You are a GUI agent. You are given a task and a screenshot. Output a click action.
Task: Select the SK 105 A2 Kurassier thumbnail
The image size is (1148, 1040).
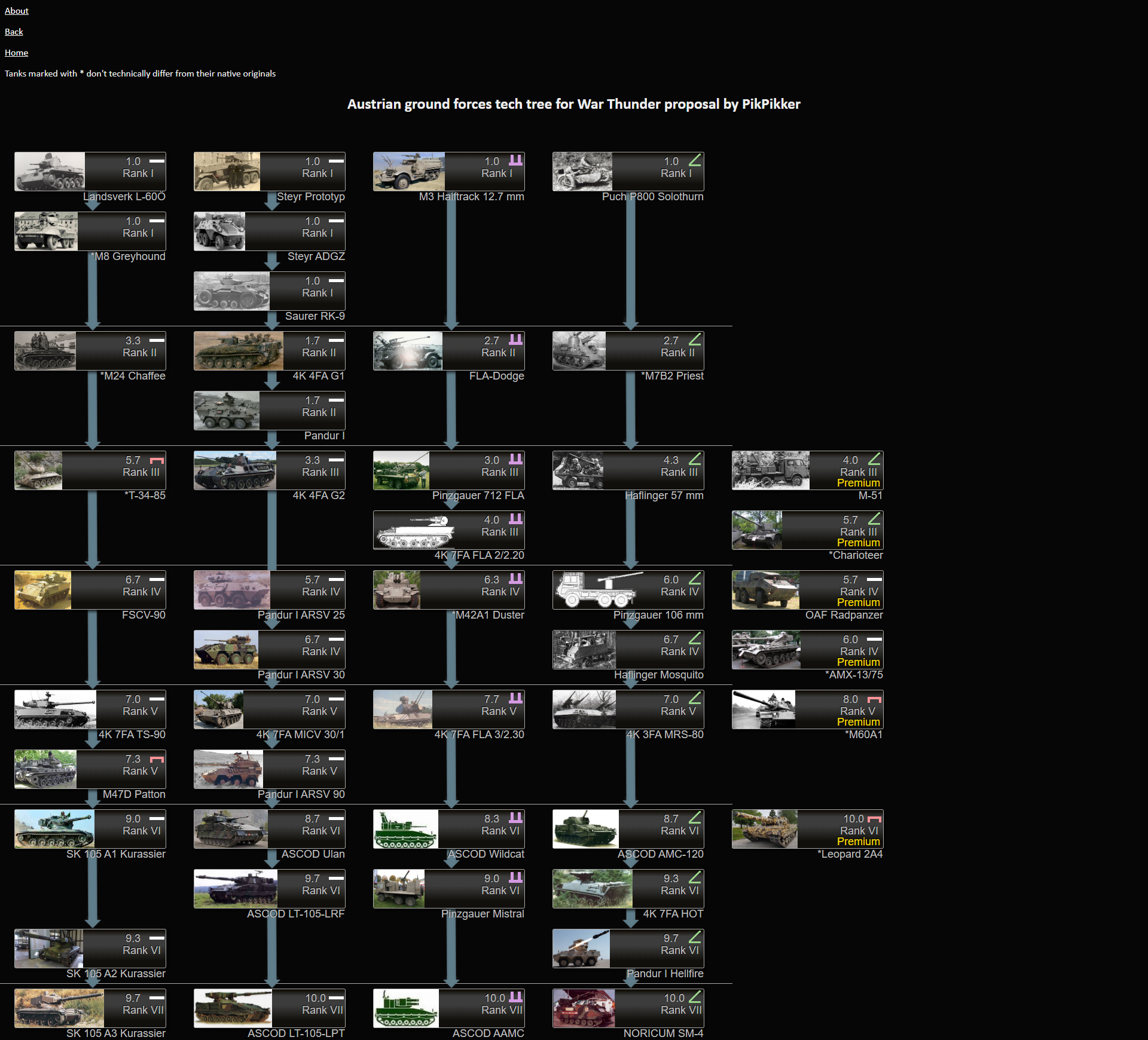point(49,949)
